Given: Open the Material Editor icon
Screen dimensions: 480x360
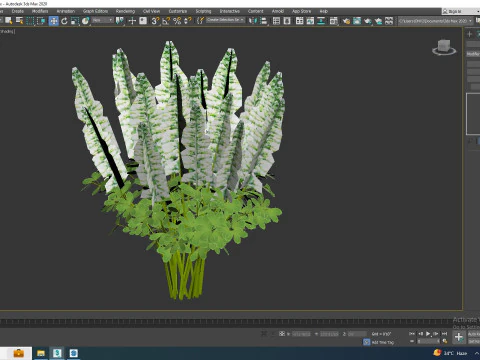Looking at the screenshot, I should click(334, 21).
